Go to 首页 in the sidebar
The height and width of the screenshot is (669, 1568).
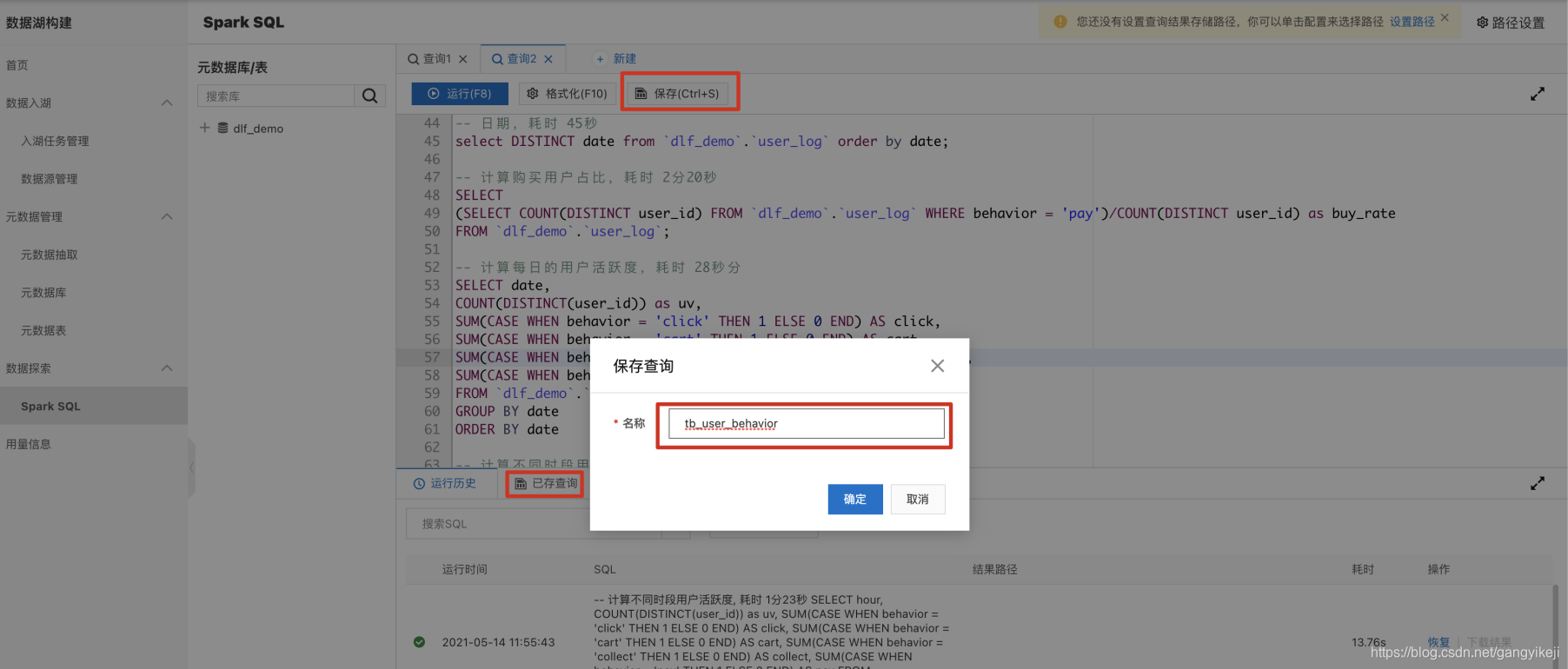tap(17, 65)
